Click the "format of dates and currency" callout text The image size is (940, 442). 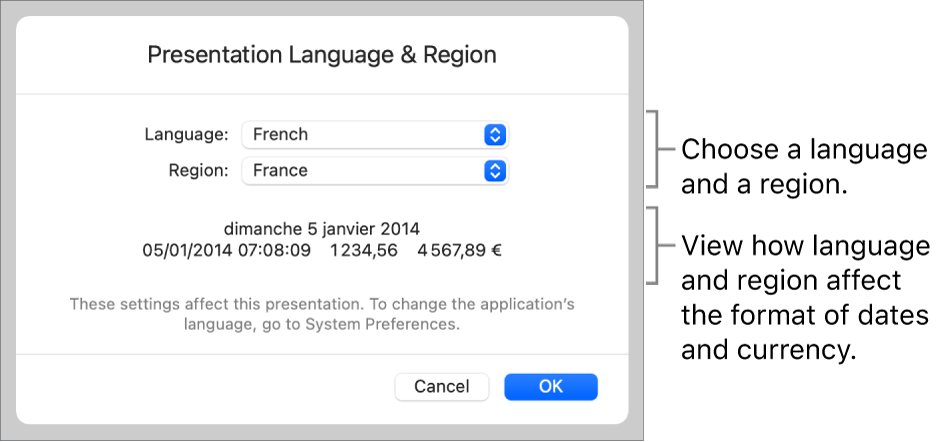(x=803, y=333)
